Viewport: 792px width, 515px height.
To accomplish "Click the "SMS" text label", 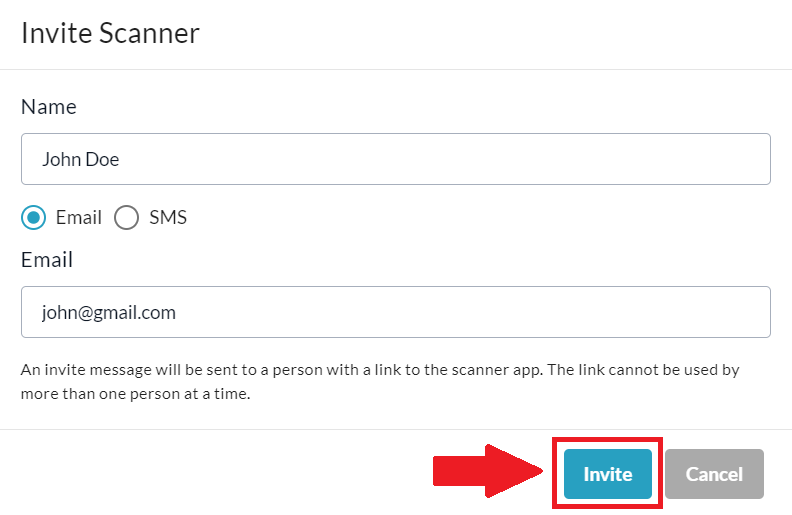I will 168,217.
